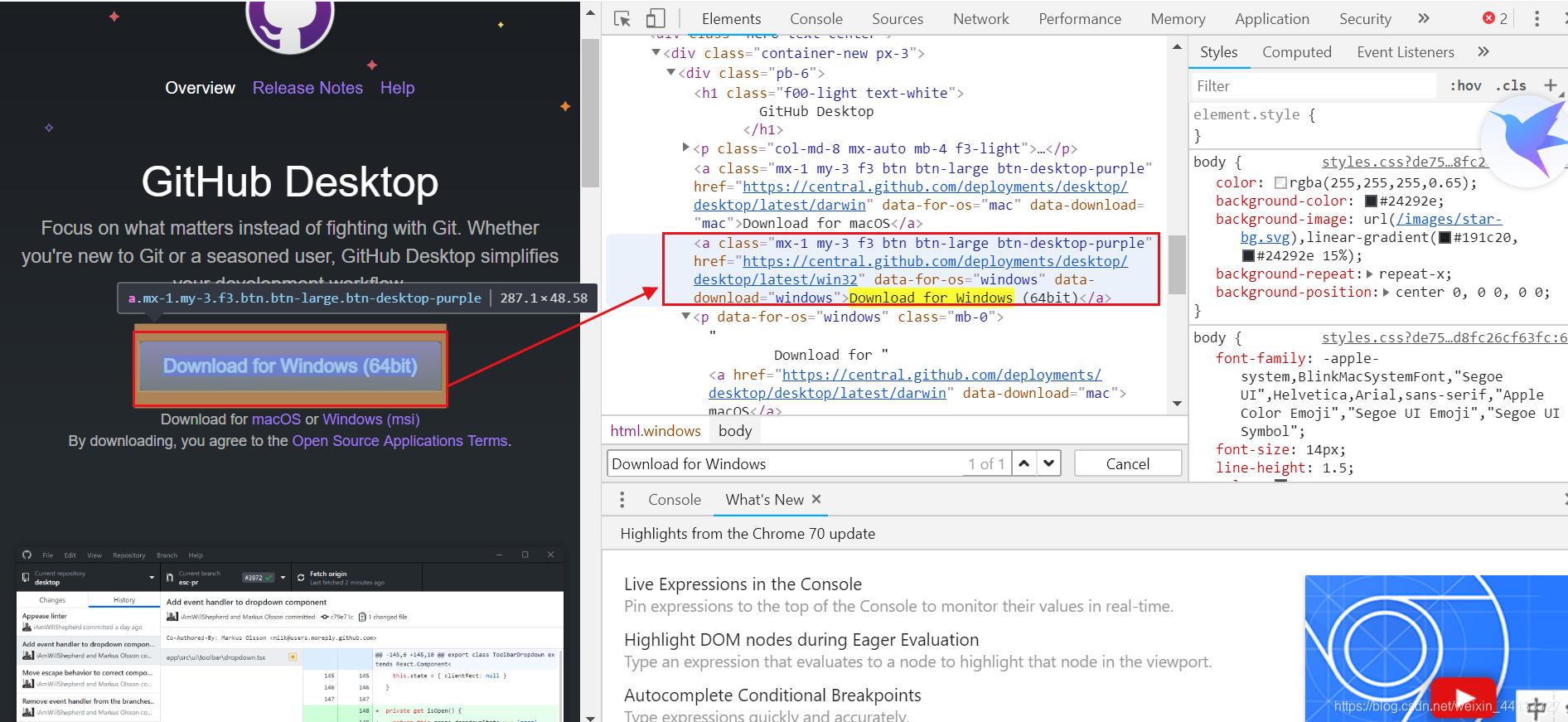
Task: Click the #24292e background-color swatch
Action: click(x=1371, y=201)
